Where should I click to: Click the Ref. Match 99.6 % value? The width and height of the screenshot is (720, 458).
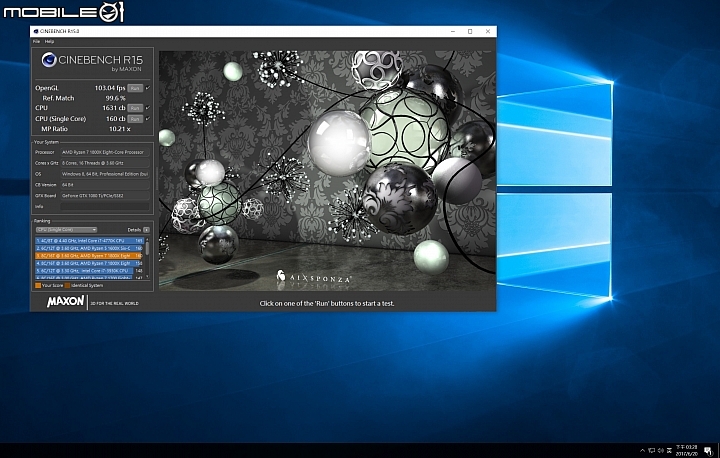click(115, 98)
